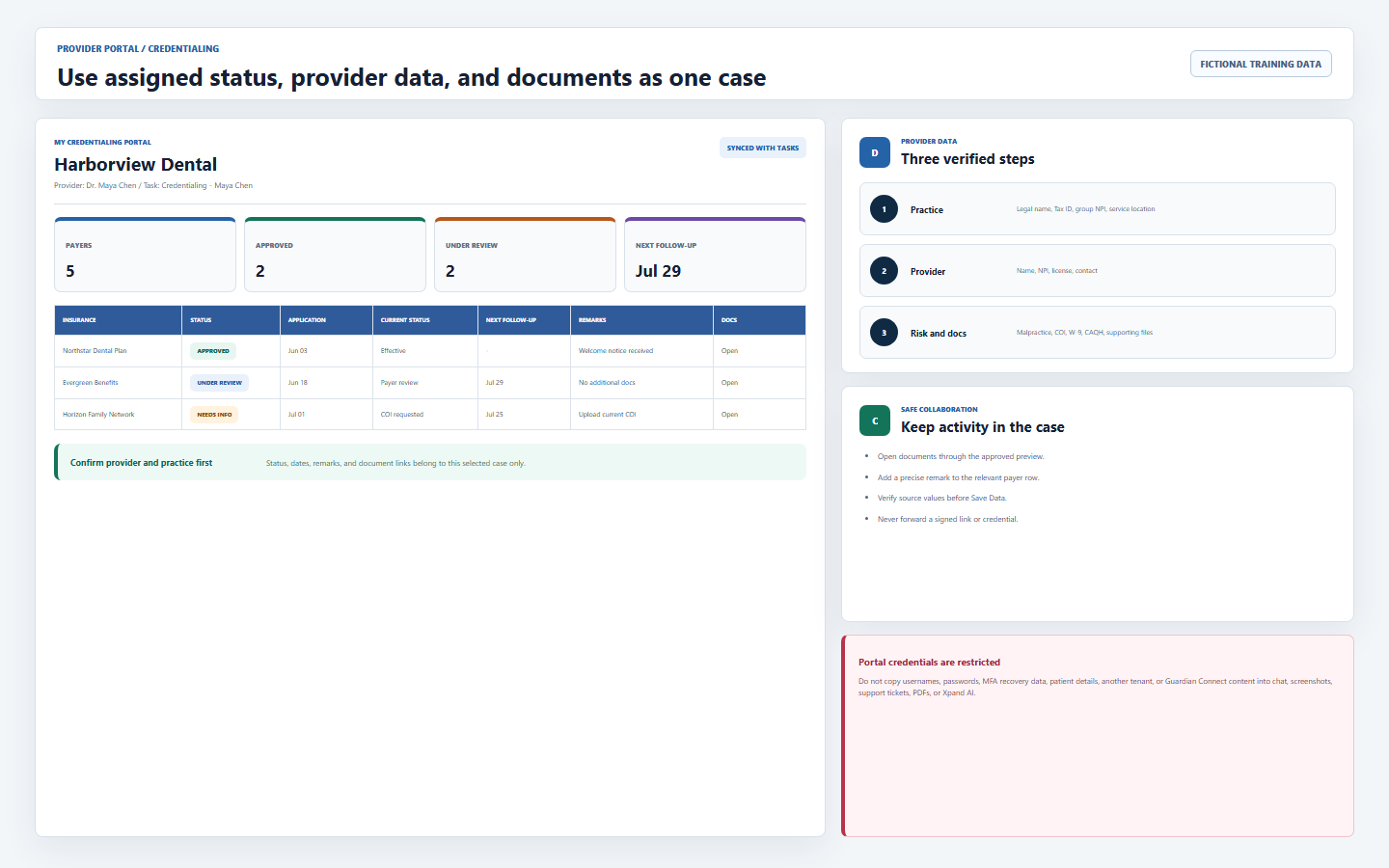Click Northstar Dental Plan insurance name

click(x=95, y=351)
